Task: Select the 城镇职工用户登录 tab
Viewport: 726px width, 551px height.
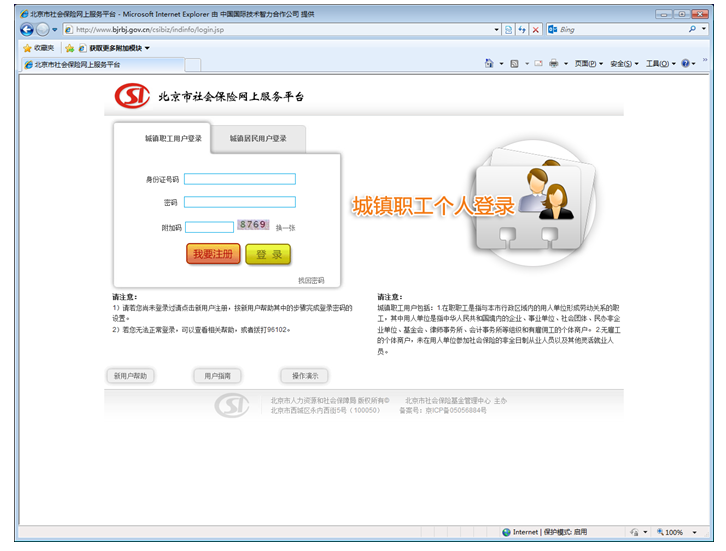Action: (173, 139)
